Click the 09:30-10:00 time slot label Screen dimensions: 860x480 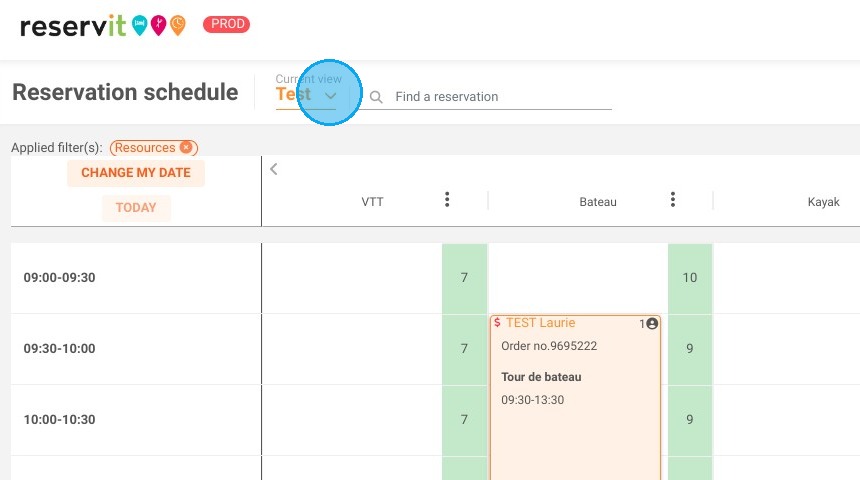pyautogui.click(x=59, y=349)
